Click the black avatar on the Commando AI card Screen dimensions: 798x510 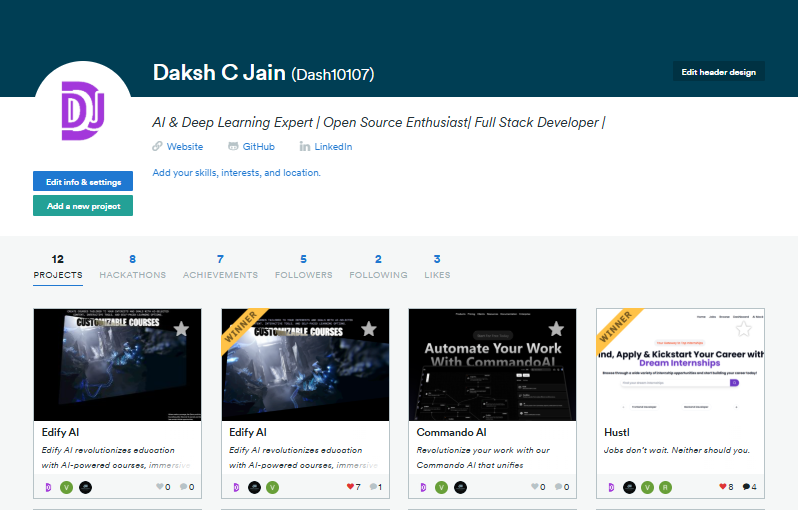(x=461, y=488)
